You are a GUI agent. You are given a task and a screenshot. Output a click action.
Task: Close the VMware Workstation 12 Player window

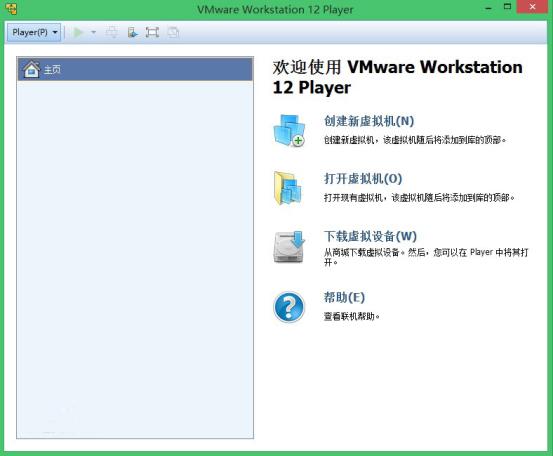click(x=533, y=7)
